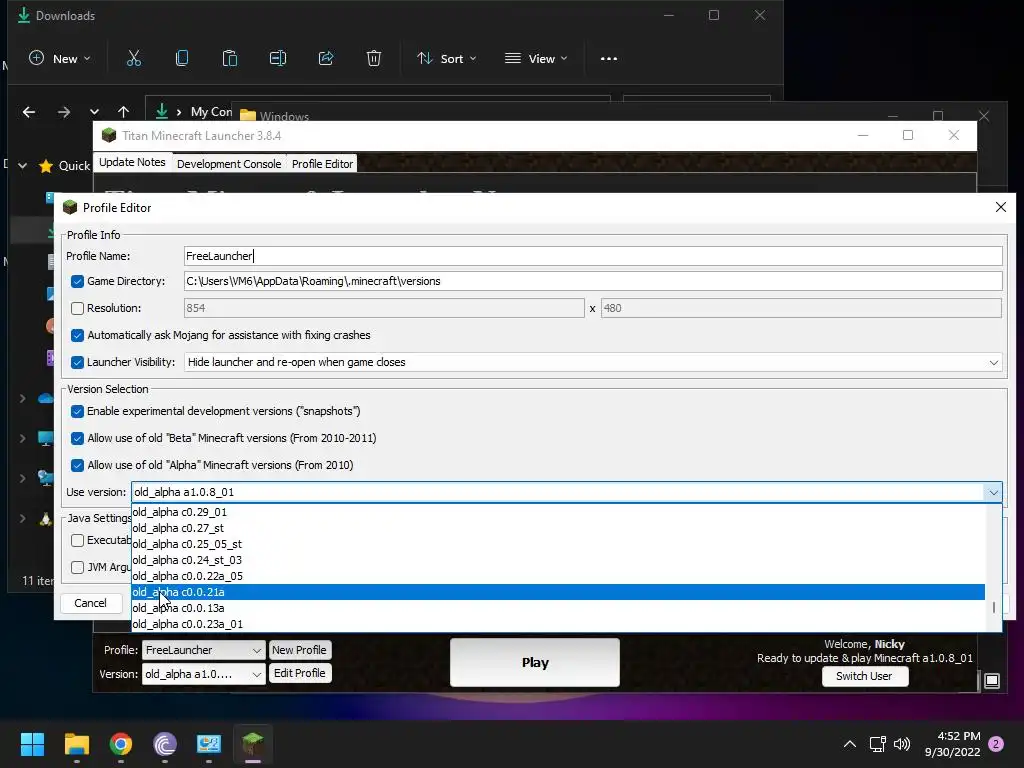Click the Play button
This screenshot has width=1024, height=768.
click(x=535, y=662)
